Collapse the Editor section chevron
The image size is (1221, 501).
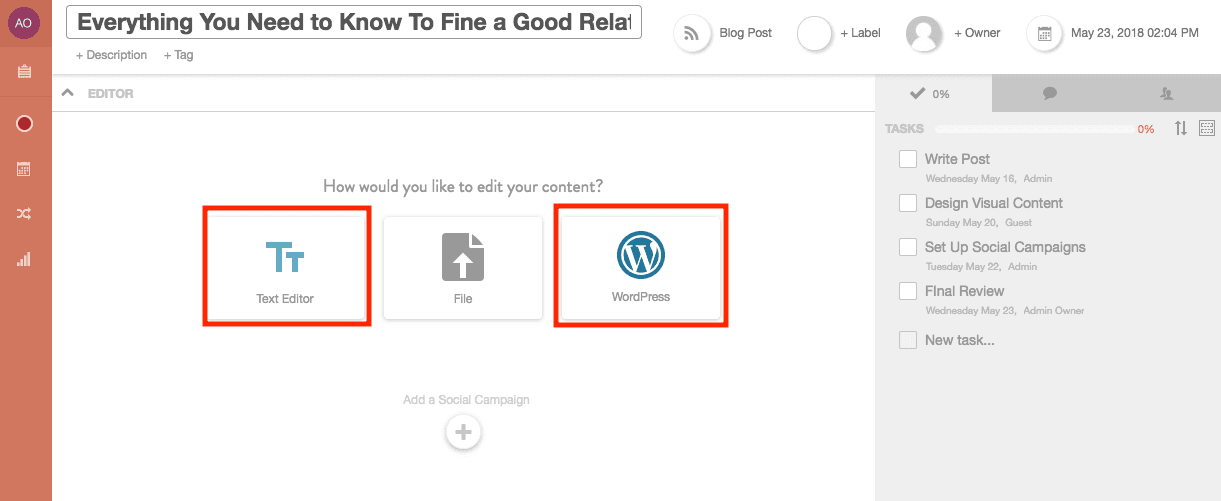click(68, 93)
